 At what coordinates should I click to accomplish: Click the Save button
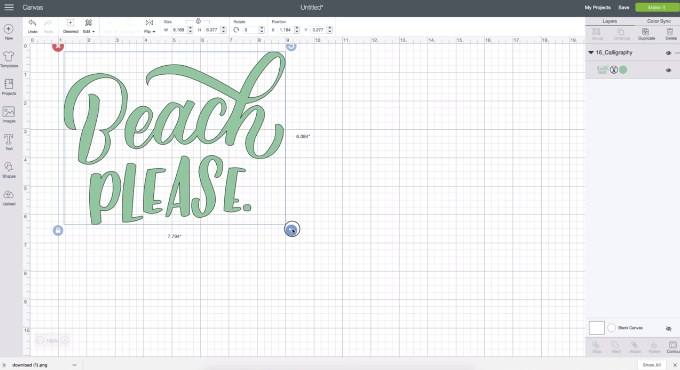point(624,7)
